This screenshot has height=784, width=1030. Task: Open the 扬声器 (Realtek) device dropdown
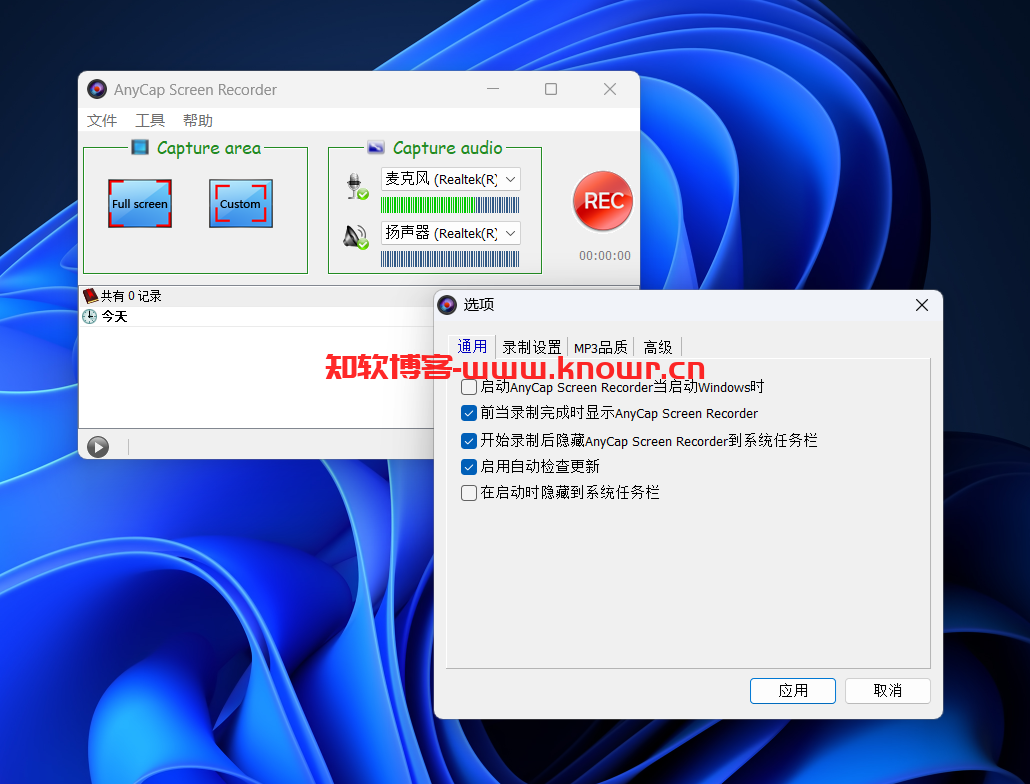(x=451, y=233)
